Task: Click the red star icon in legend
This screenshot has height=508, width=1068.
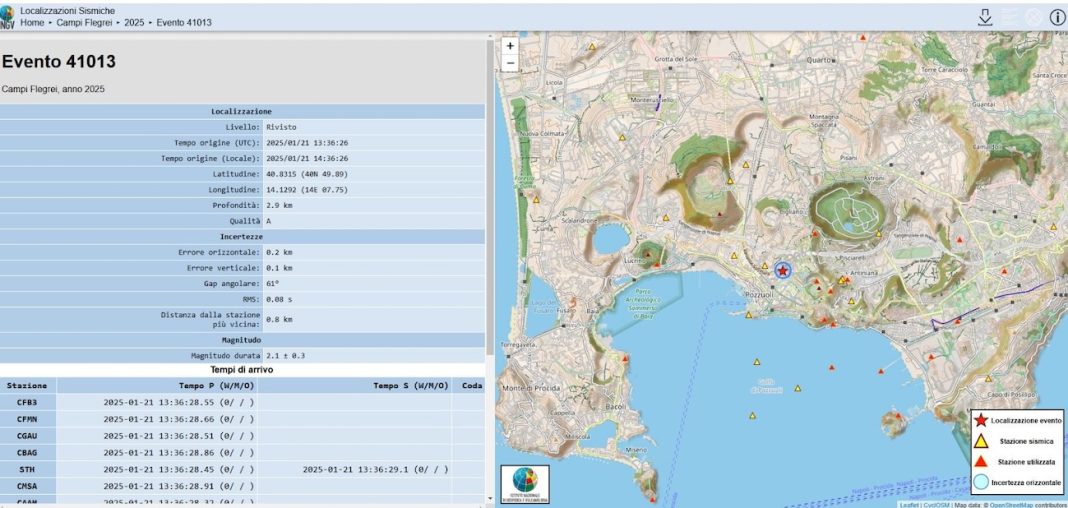Action: click(x=980, y=421)
